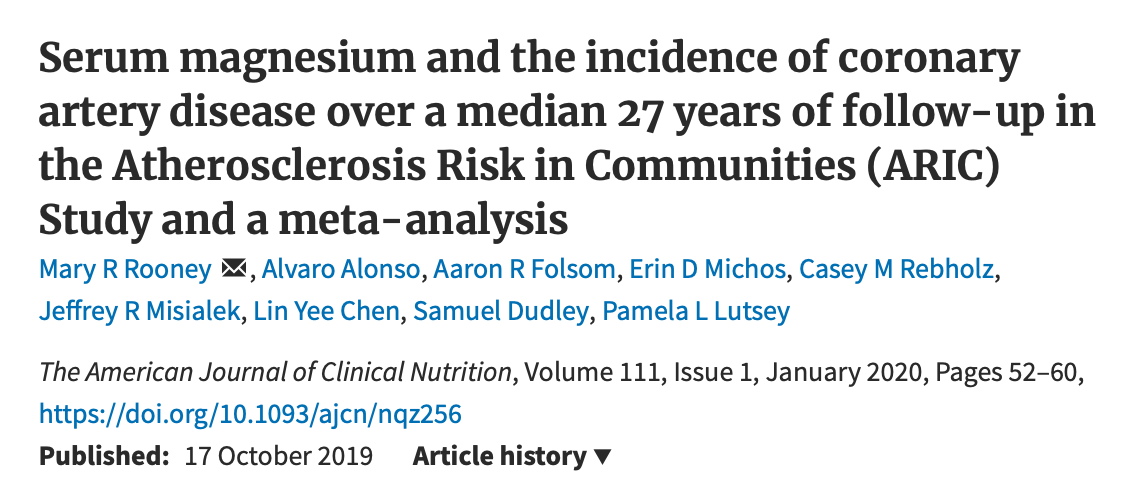Follow the doi.org article link

click(x=250, y=413)
